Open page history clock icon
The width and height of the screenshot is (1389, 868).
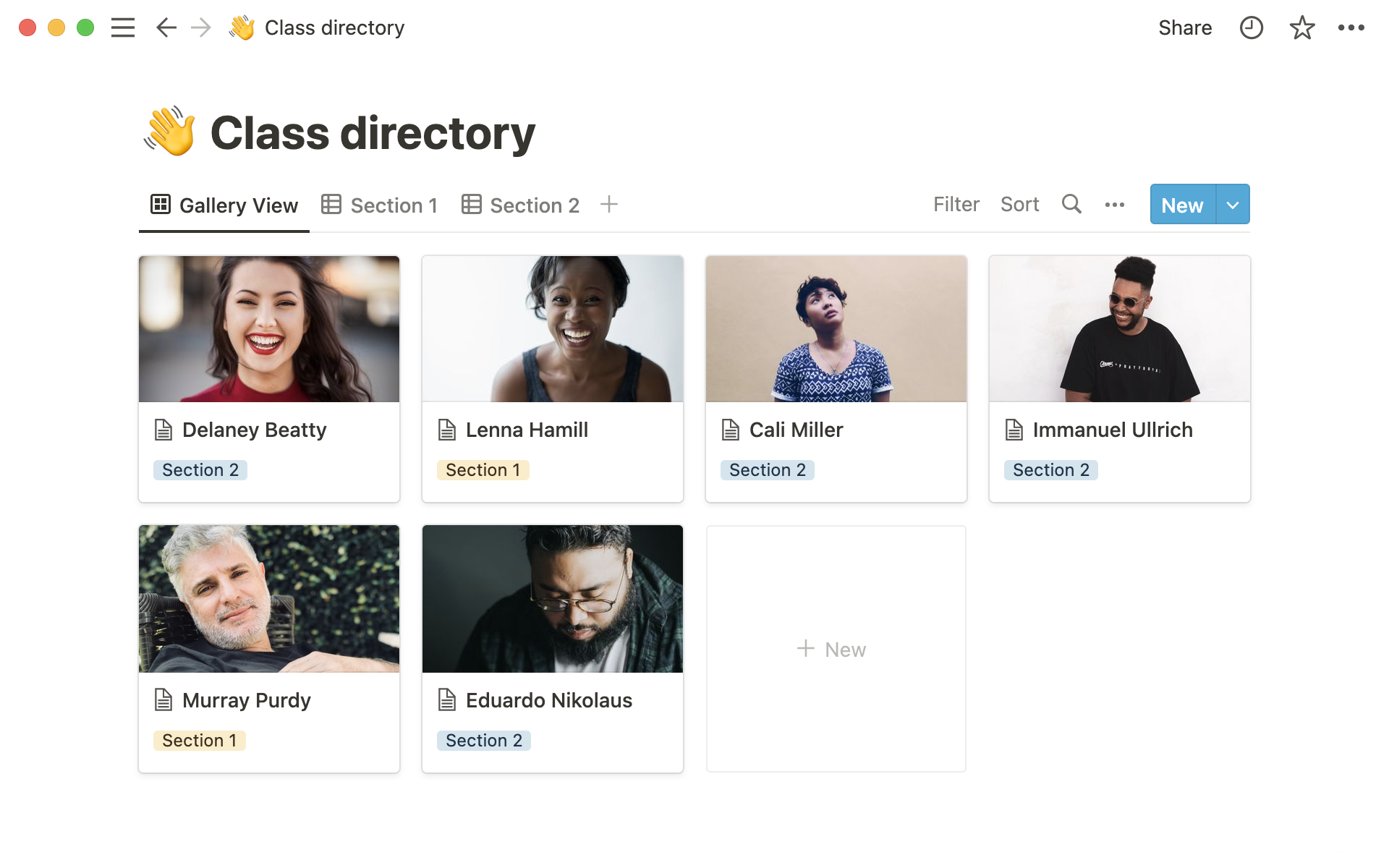(x=1251, y=27)
